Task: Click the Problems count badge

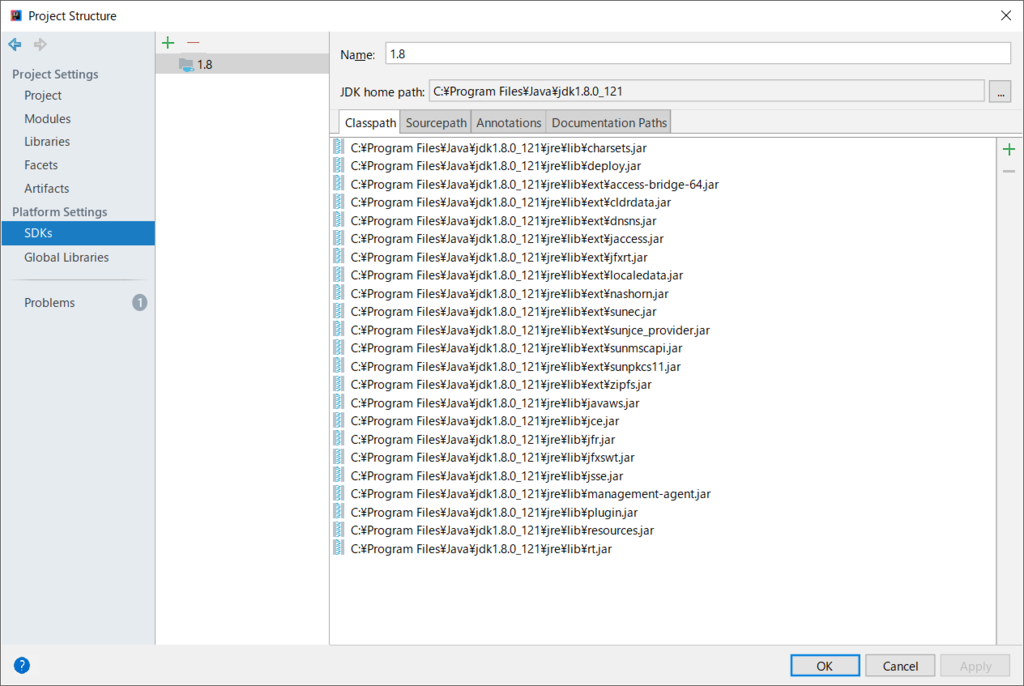Action: point(140,302)
